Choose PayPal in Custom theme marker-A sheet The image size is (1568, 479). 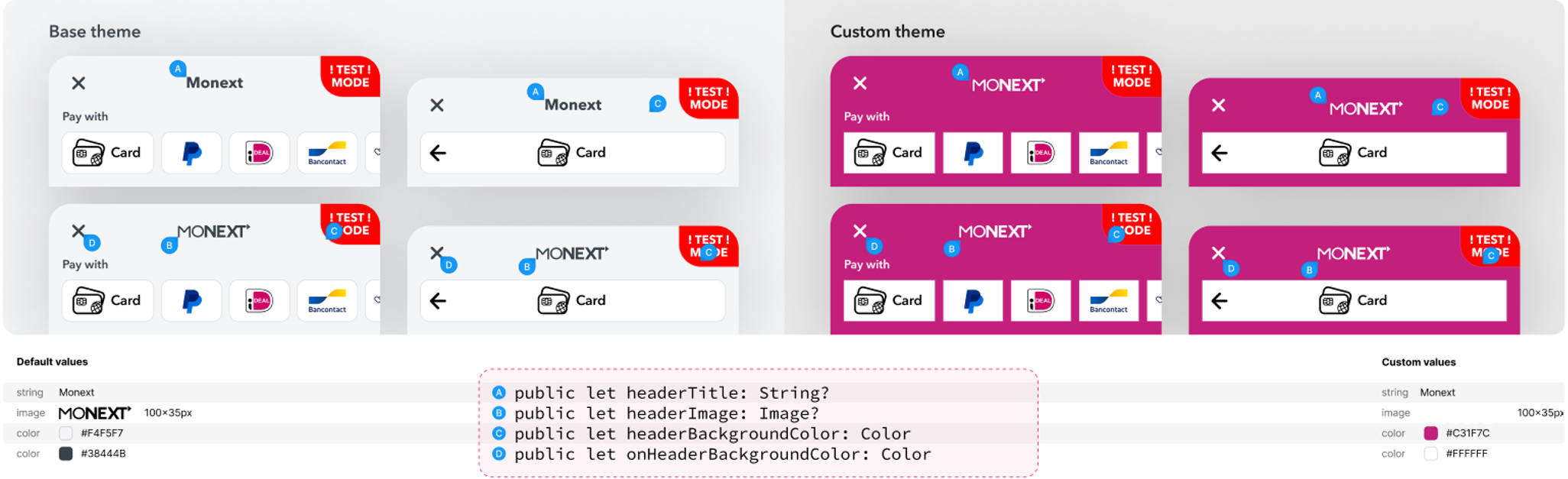[974, 153]
